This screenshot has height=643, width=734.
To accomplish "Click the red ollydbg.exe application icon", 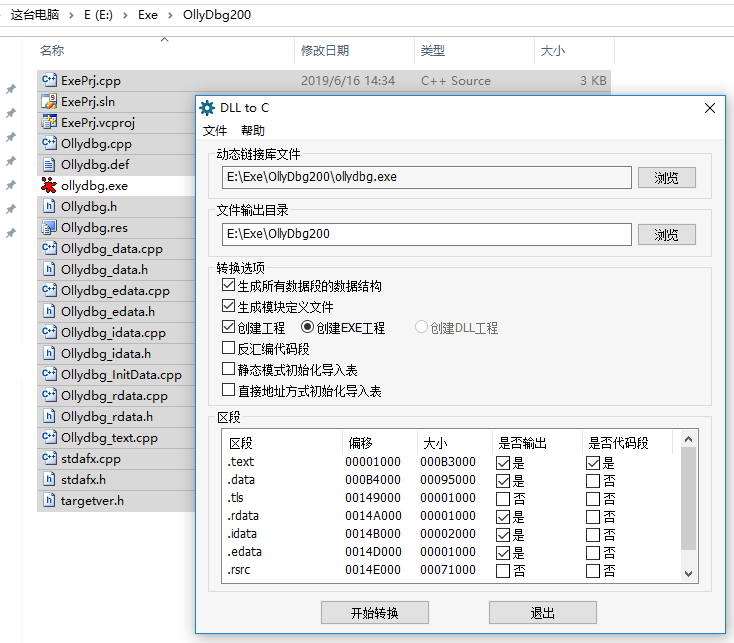I will pyautogui.click(x=49, y=186).
